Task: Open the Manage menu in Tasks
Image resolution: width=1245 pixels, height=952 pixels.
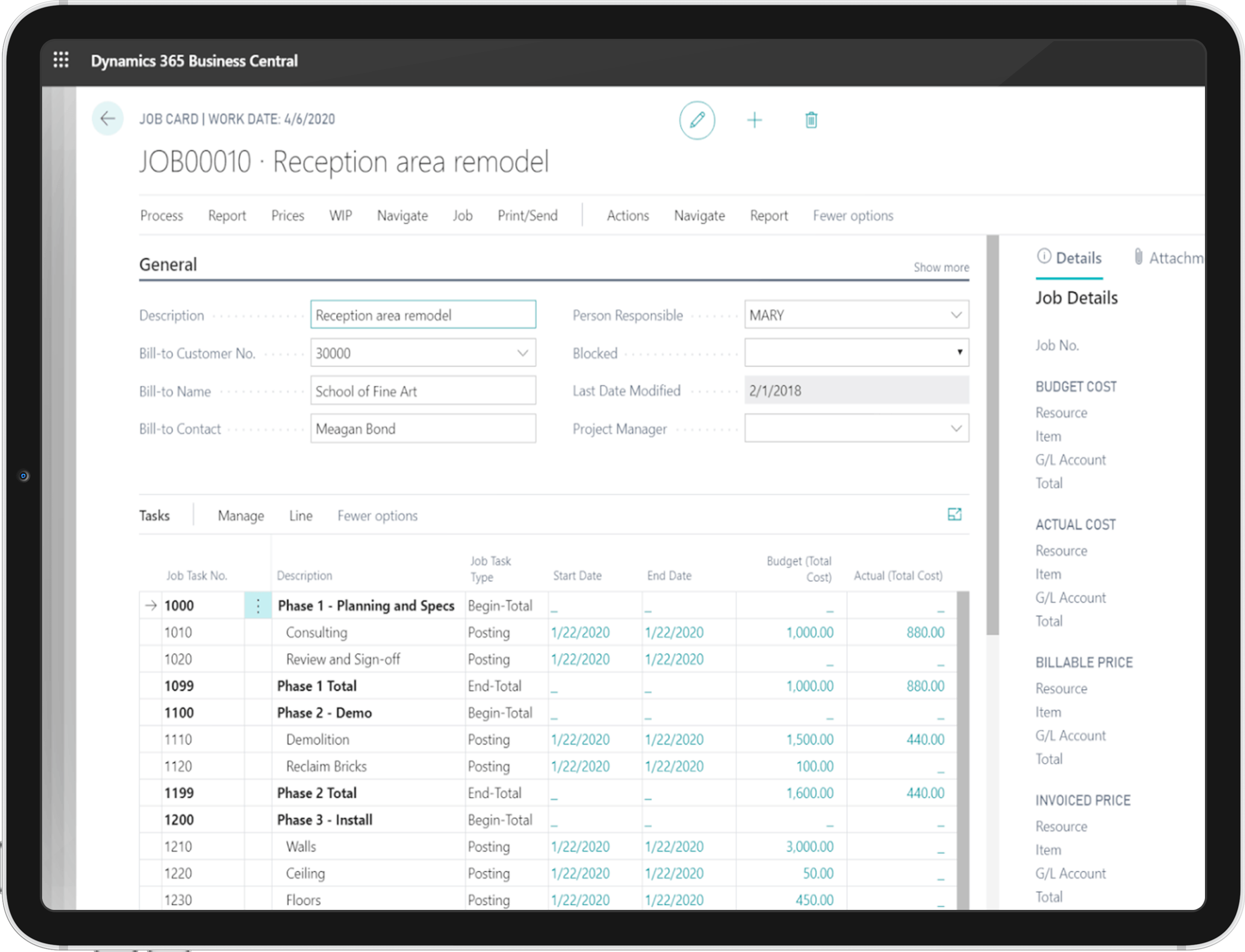Action: pyautogui.click(x=241, y=516)
